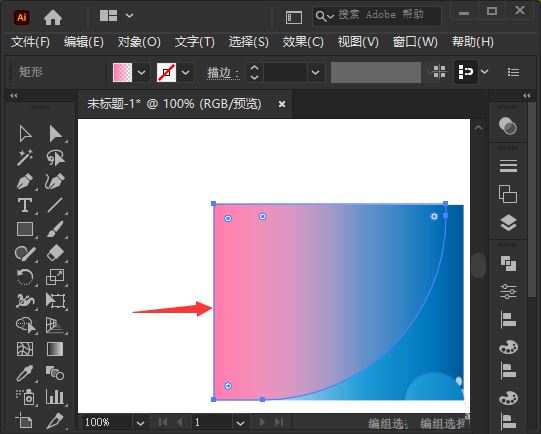The height and width of the screenshot is (434, 541).
Task: Toggle the shape isolate/transform button
Action: [x=466, y=72]
